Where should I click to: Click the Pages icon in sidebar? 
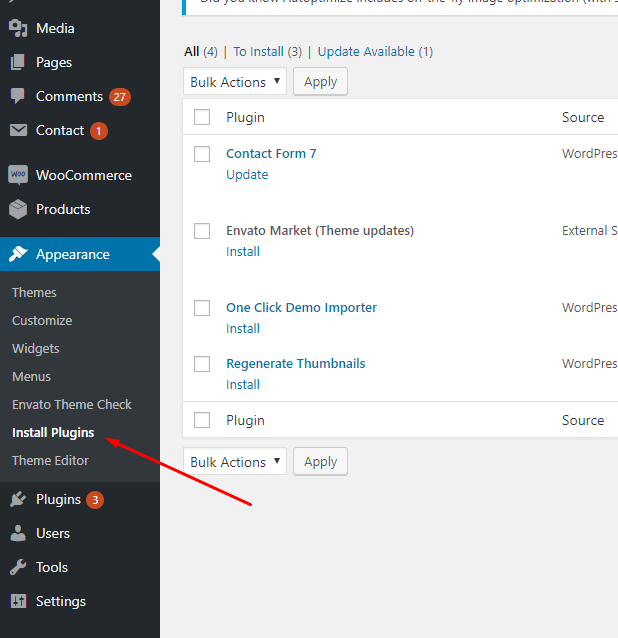18,62
